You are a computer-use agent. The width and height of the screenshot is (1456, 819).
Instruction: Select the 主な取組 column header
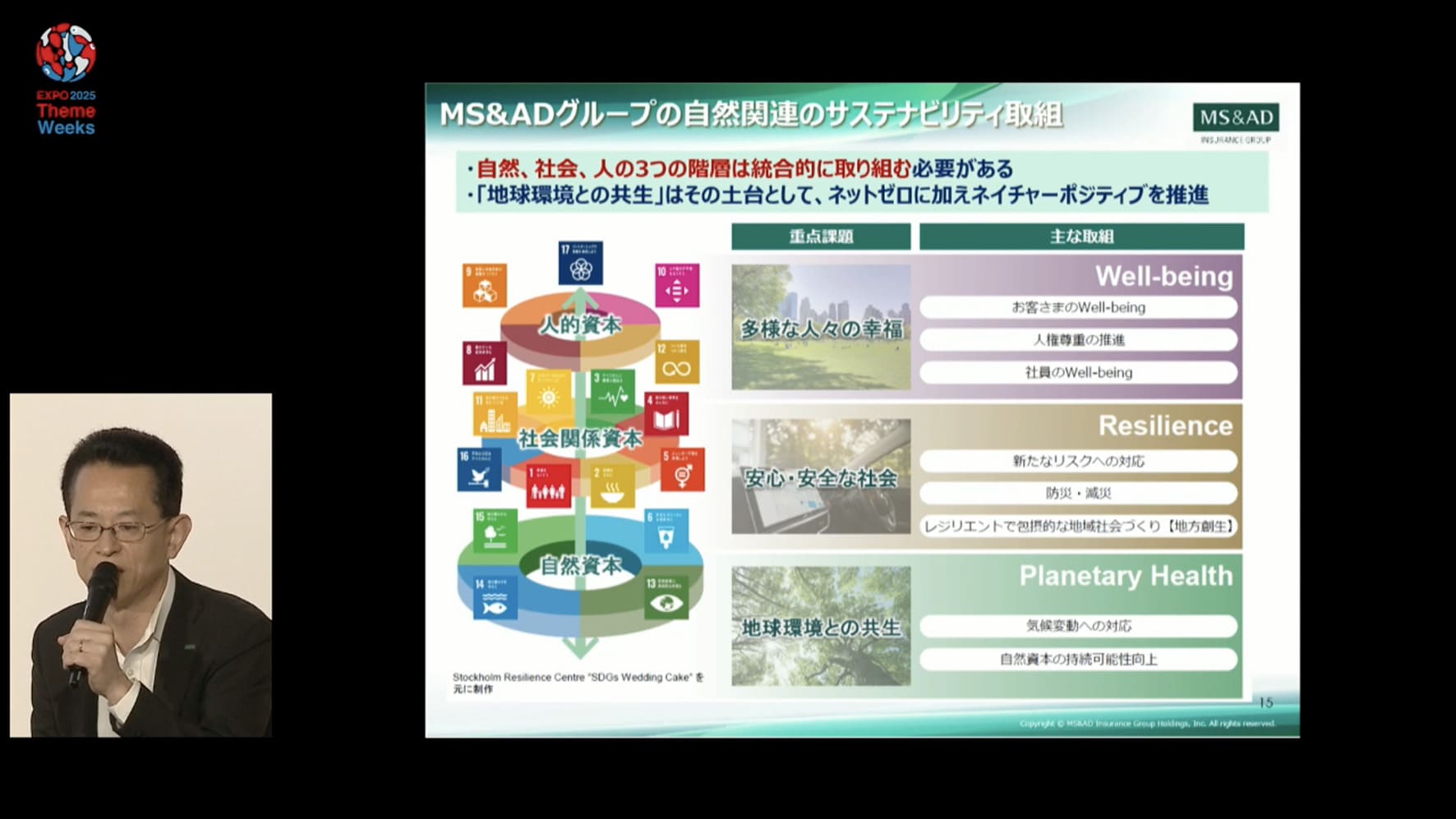1081,237
